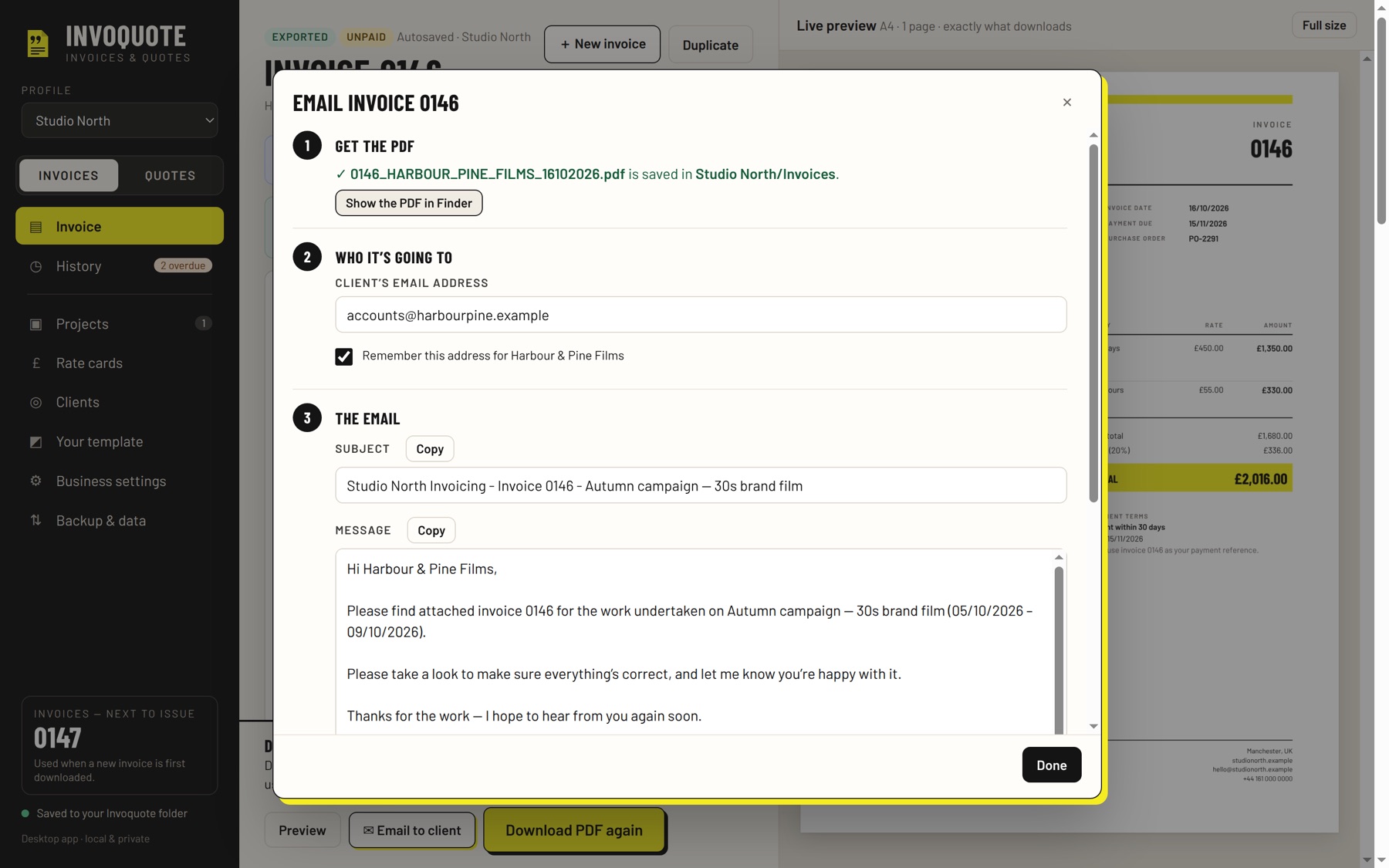Screen dimensions: 1389x868
Task: Click the Full size preview button
Action: click(x=1323, y=25)
